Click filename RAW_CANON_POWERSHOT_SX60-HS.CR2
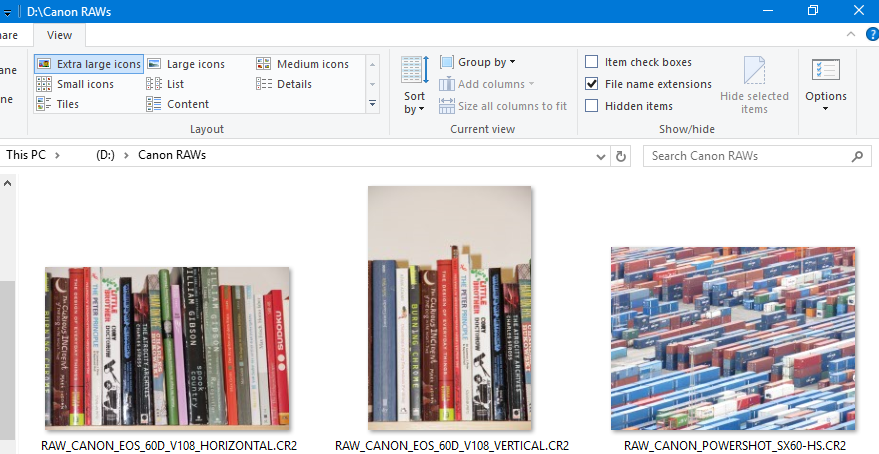The image size is (879, 454). [x=735, y=446]
